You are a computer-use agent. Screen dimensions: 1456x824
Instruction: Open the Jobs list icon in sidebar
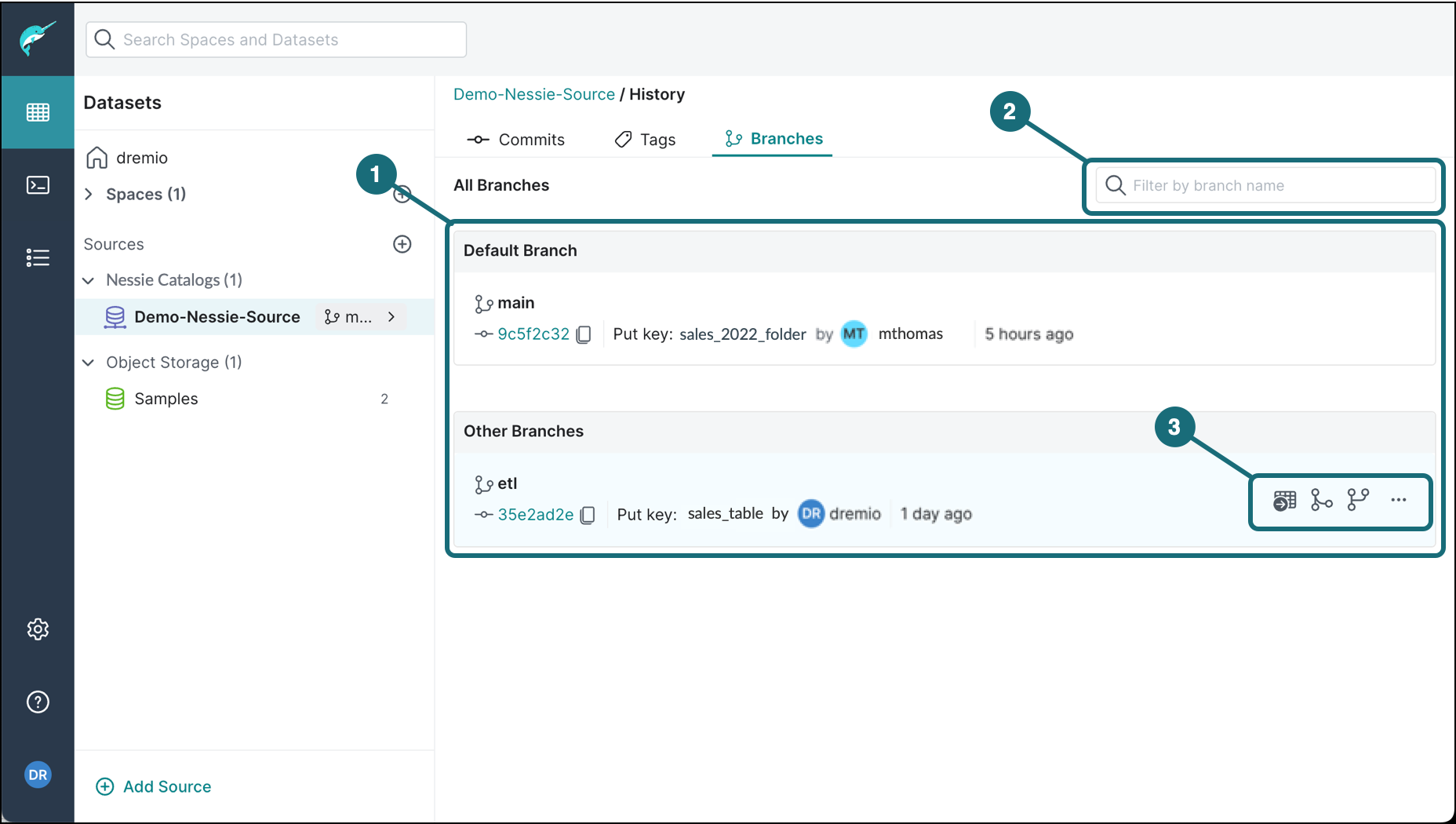38,257
